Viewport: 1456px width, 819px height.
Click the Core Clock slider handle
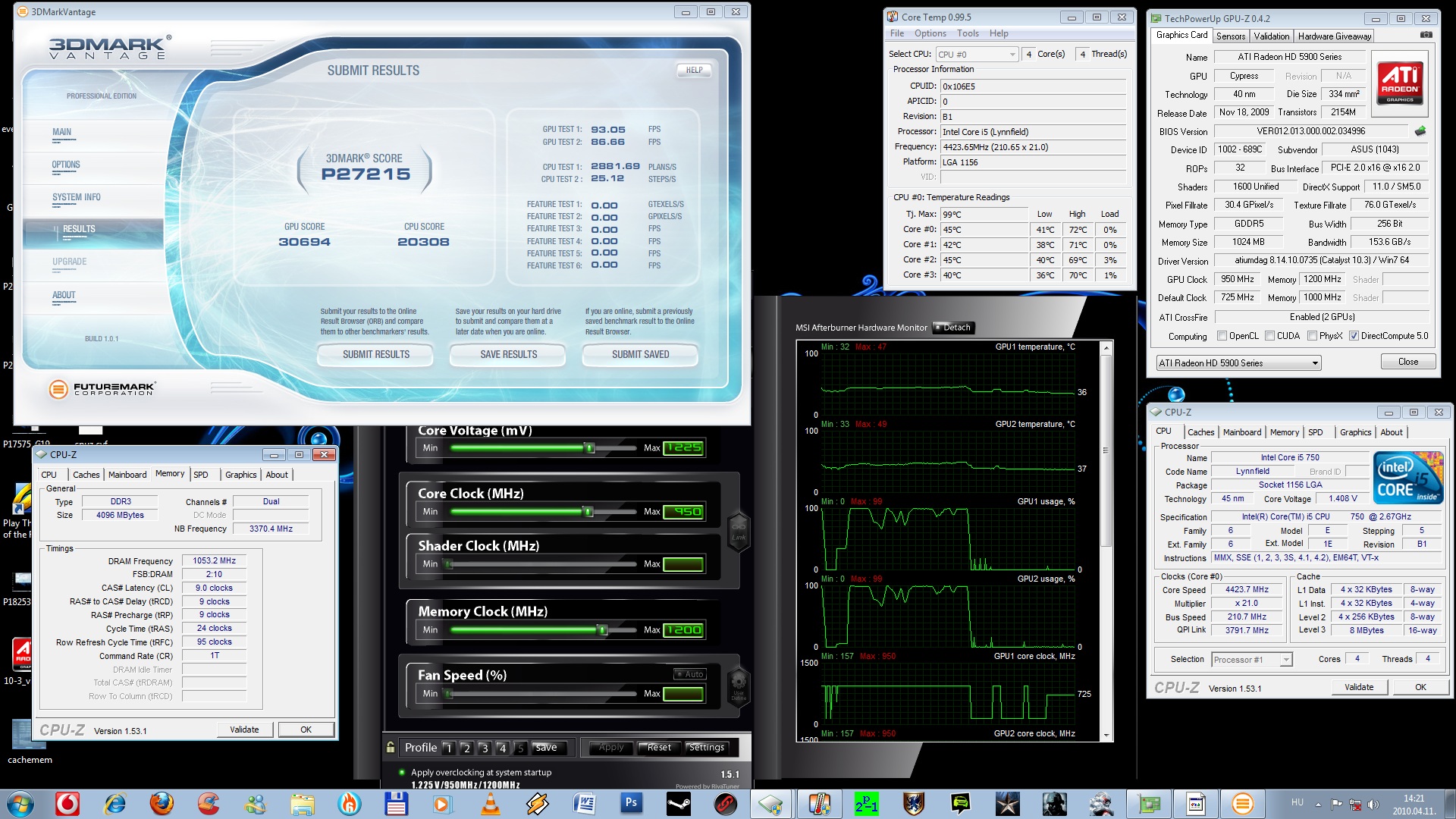(588, 512)
